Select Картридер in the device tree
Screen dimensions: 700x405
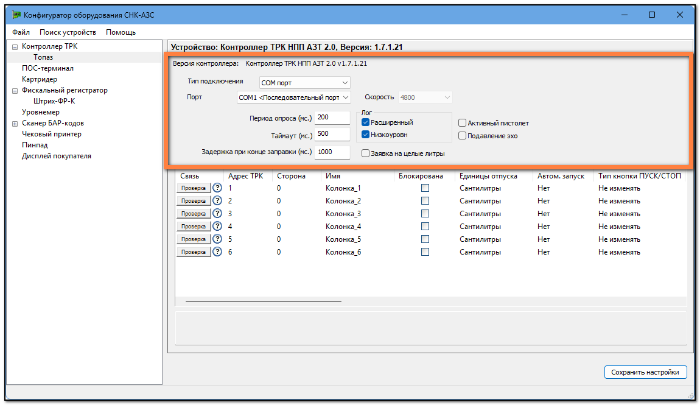coord(39,79)
